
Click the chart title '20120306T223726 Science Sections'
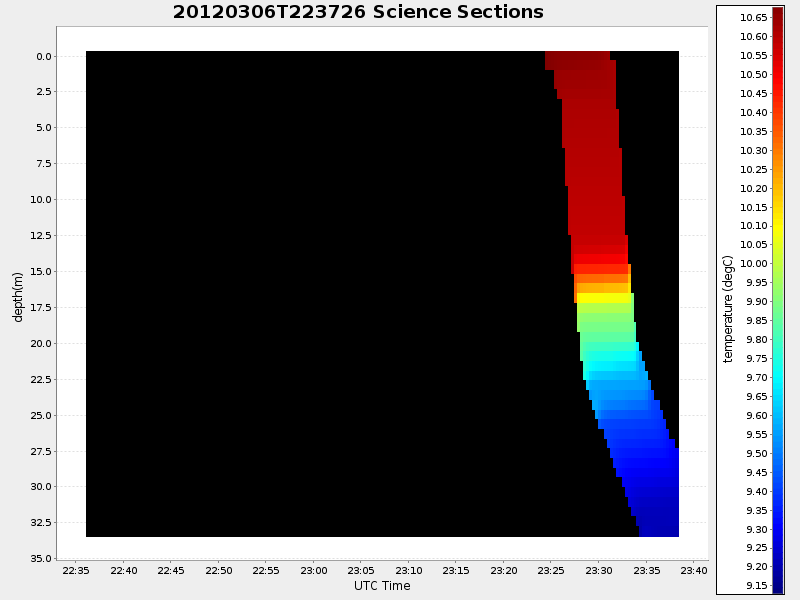[x=358, y=12]
